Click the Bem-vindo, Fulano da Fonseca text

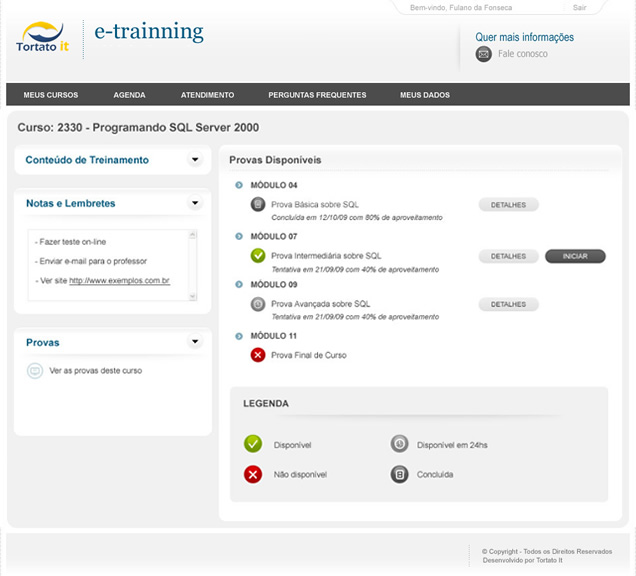(x=461, y=8)
